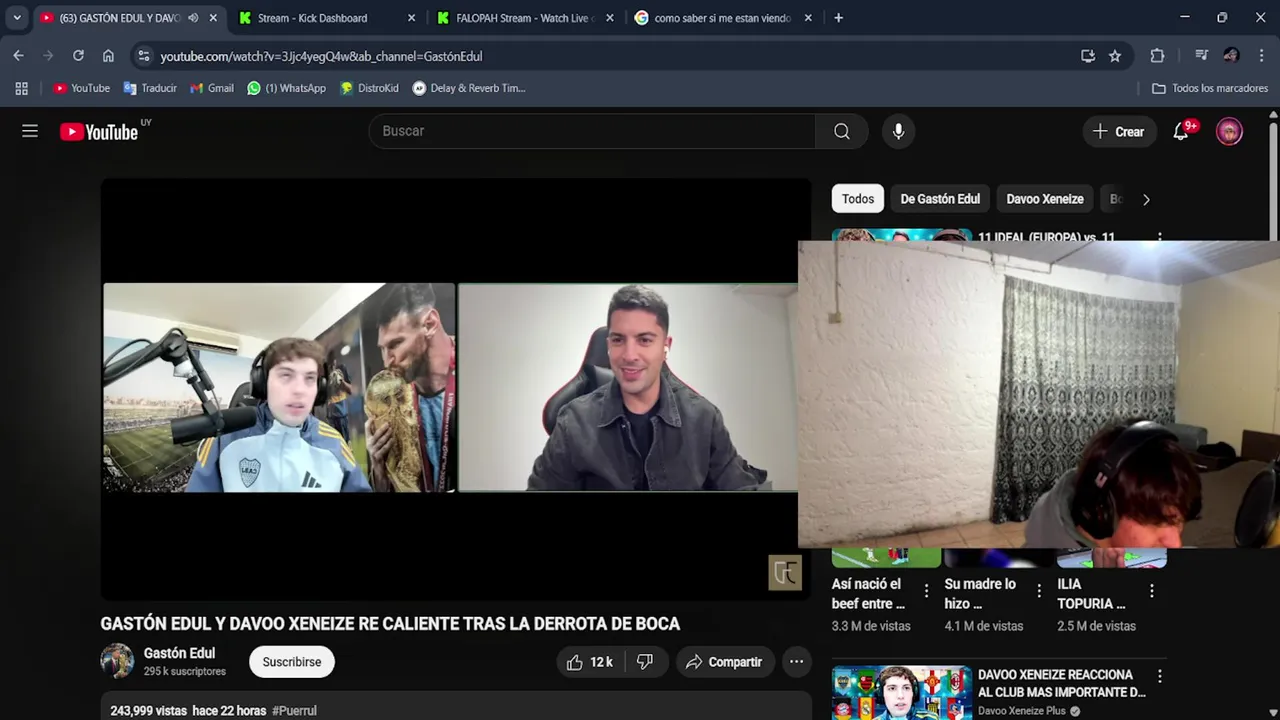Click the Compartir share button

[x=724, y=662]
